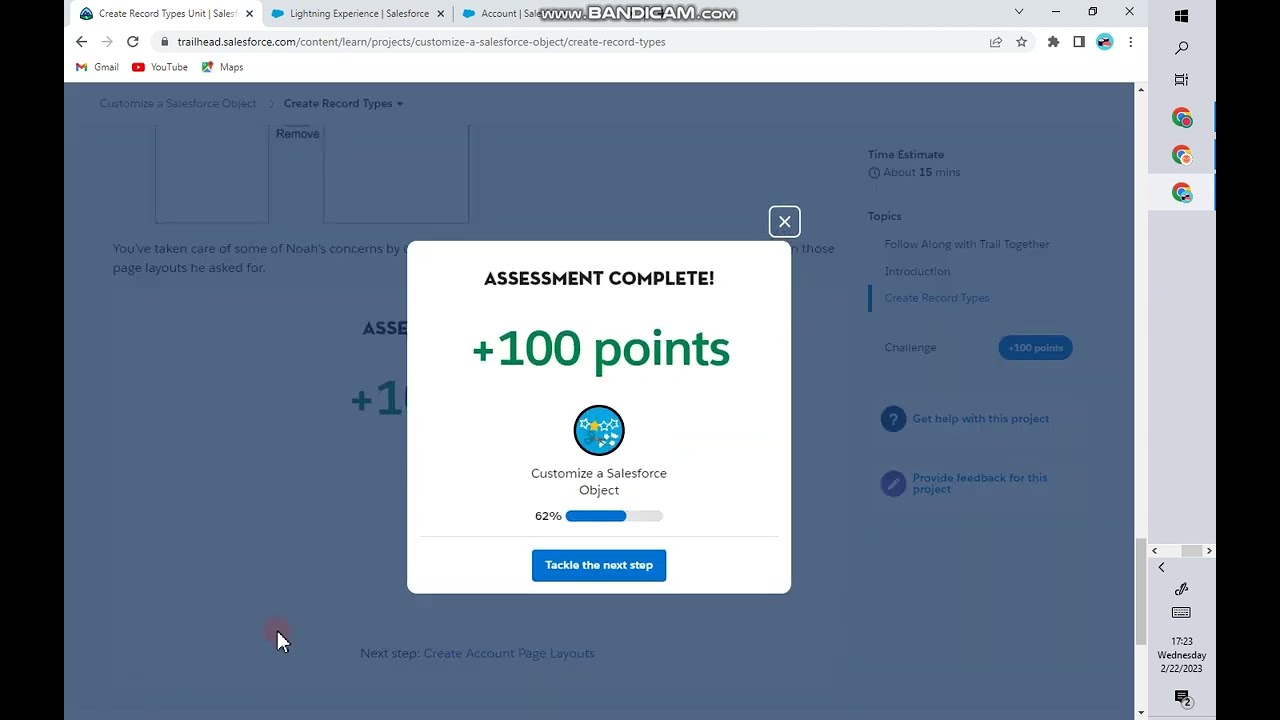The width and height of the screenshot is (1280, 720).
Task: Click Tackle the next step button
Action: [x=599, y=565]
